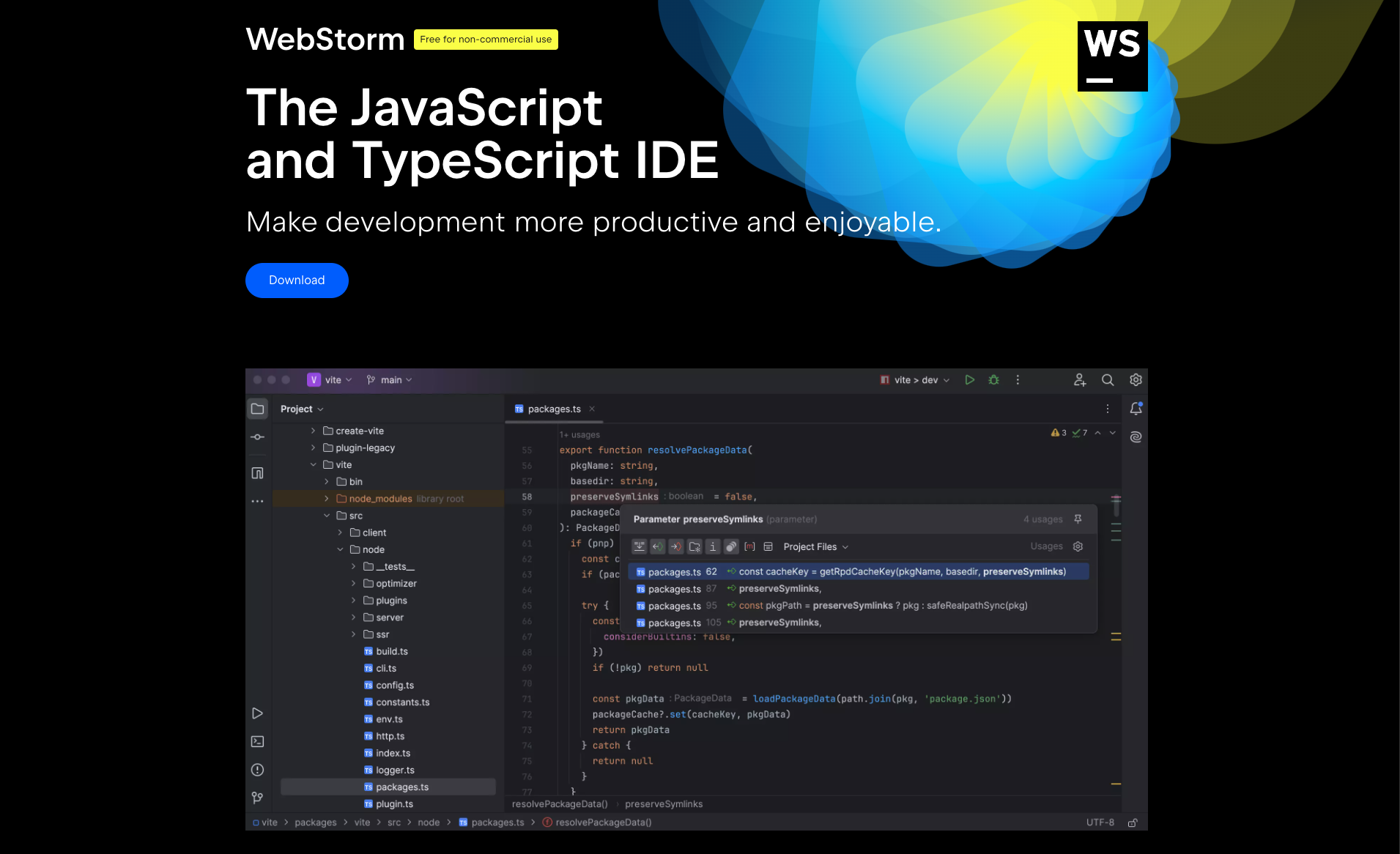Click the read-only lock icon in status bar
1400x854 pixels.
point(1133,823)
